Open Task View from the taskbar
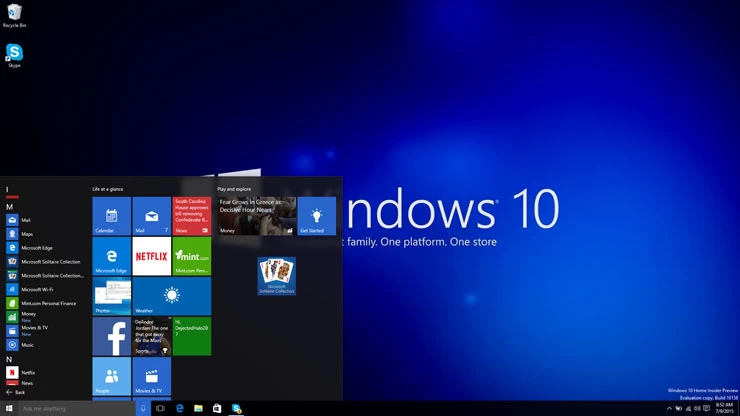This screenshot has width=740, height=416. (x=160, y=408)
